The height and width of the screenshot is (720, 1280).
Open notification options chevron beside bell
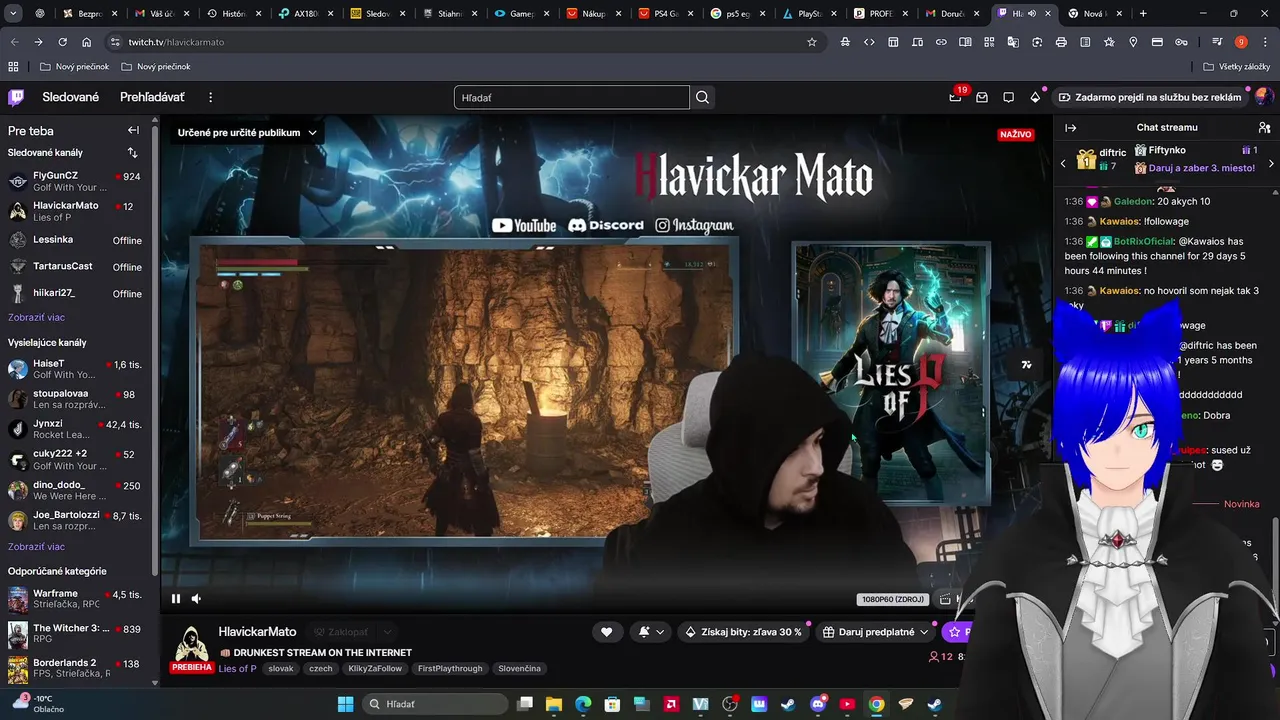[660, 632]
